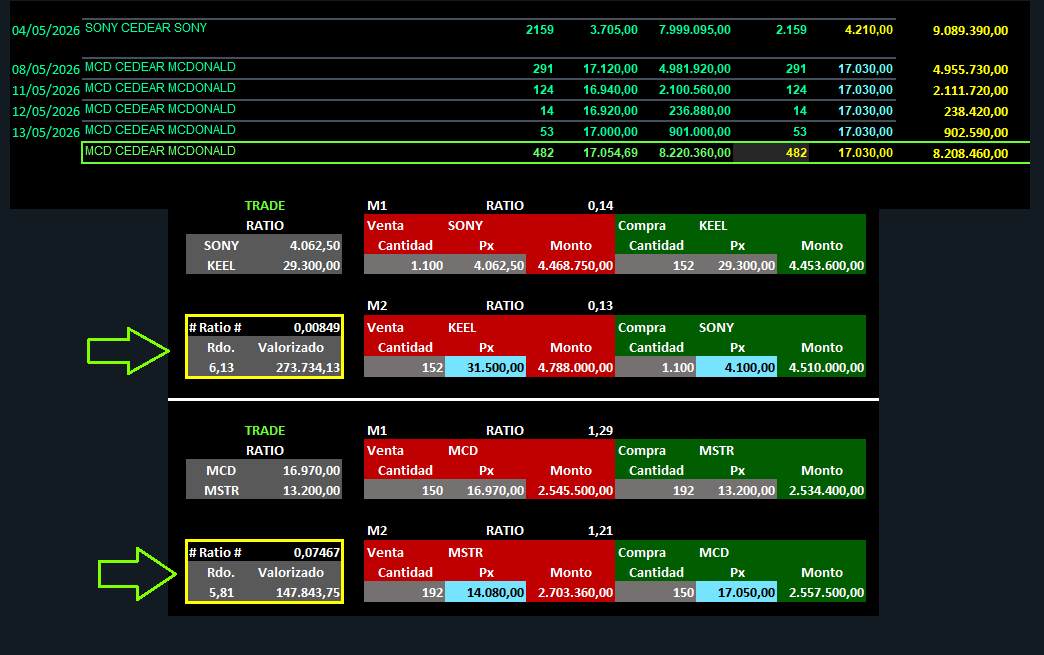Click the Valorizado value 147.843,75

pyautogui.click(x=308, y=592)
